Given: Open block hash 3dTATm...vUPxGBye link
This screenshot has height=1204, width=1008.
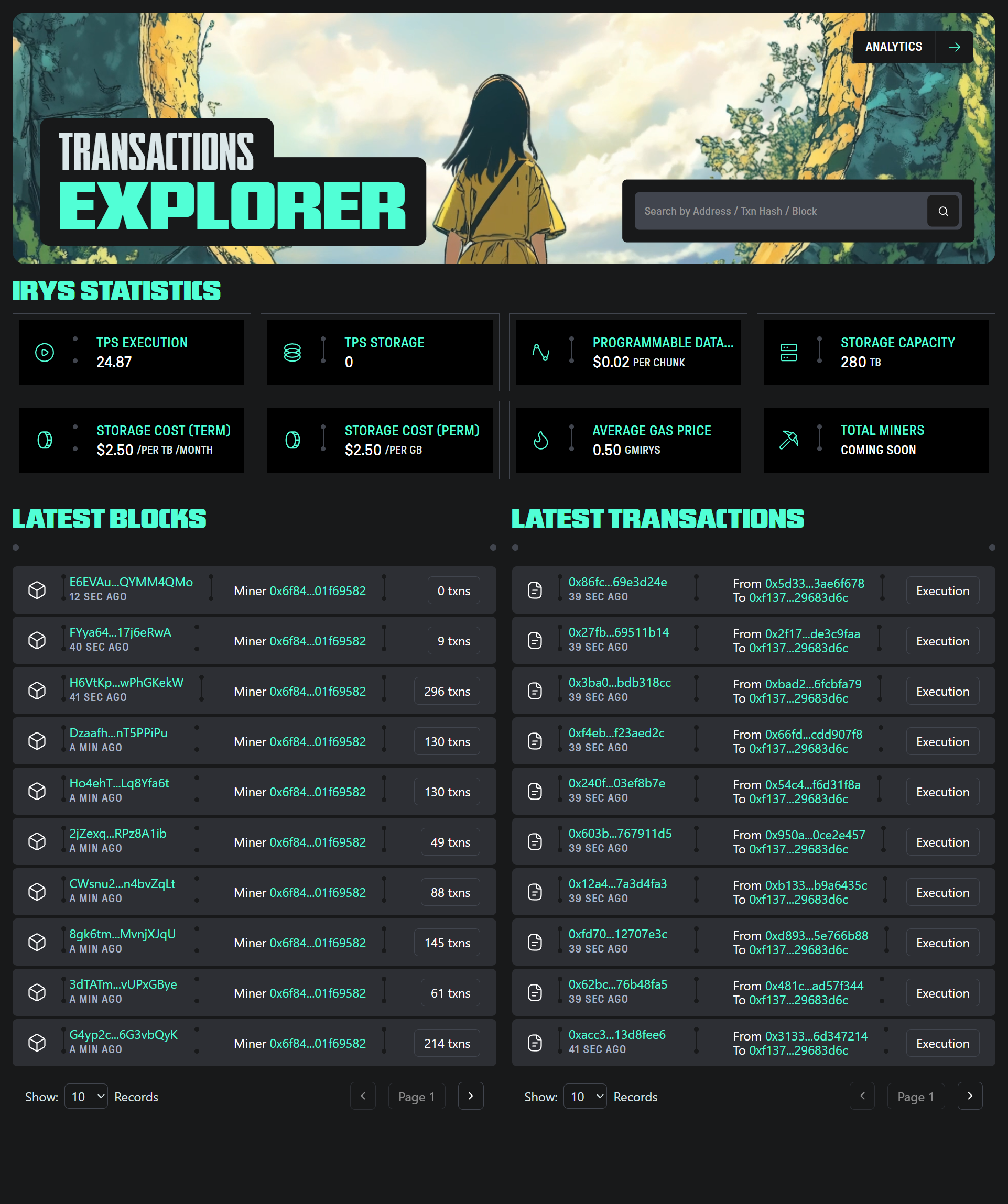Looking at the screenshot, I should [x=123, y=984].
